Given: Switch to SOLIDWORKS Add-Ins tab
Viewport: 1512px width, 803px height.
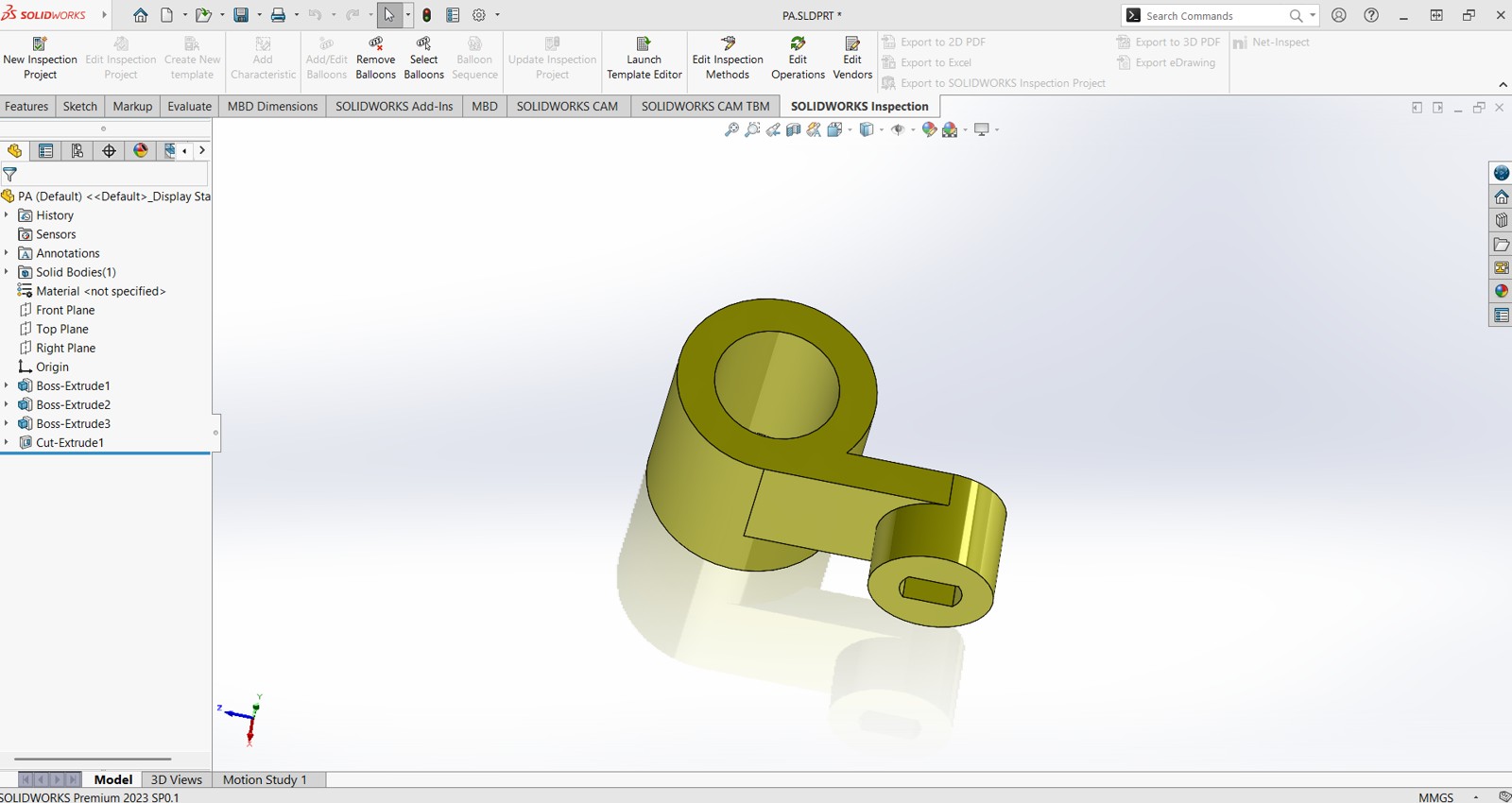Looking at the screenshot, I should 394,106.
